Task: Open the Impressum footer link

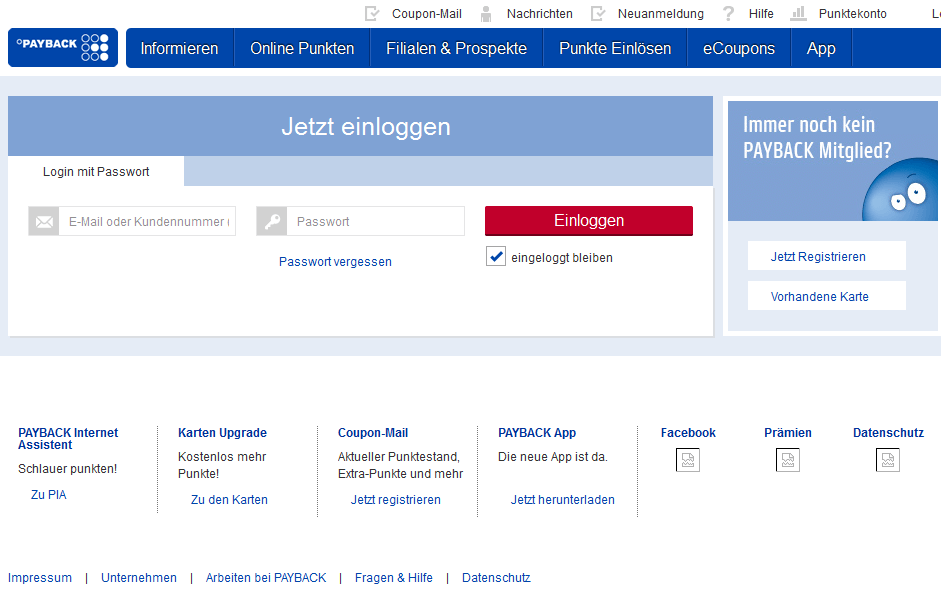Action: pos(40,578)
